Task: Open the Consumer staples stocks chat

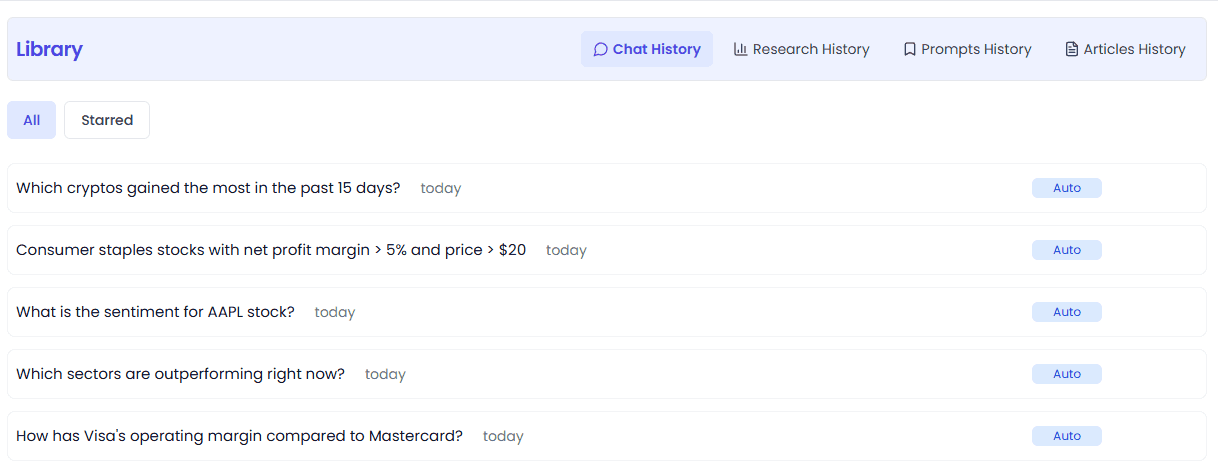Action: coord(607,250)
